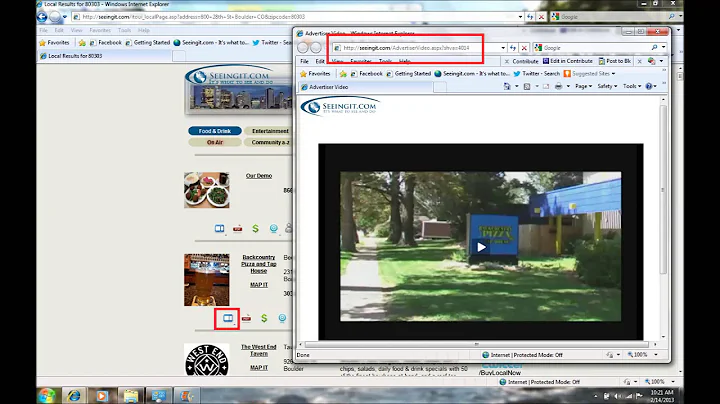Image resolution: width=720 pixels, height=404 pixels.
Task: Select the On Air category button
Action: [215, 142]
